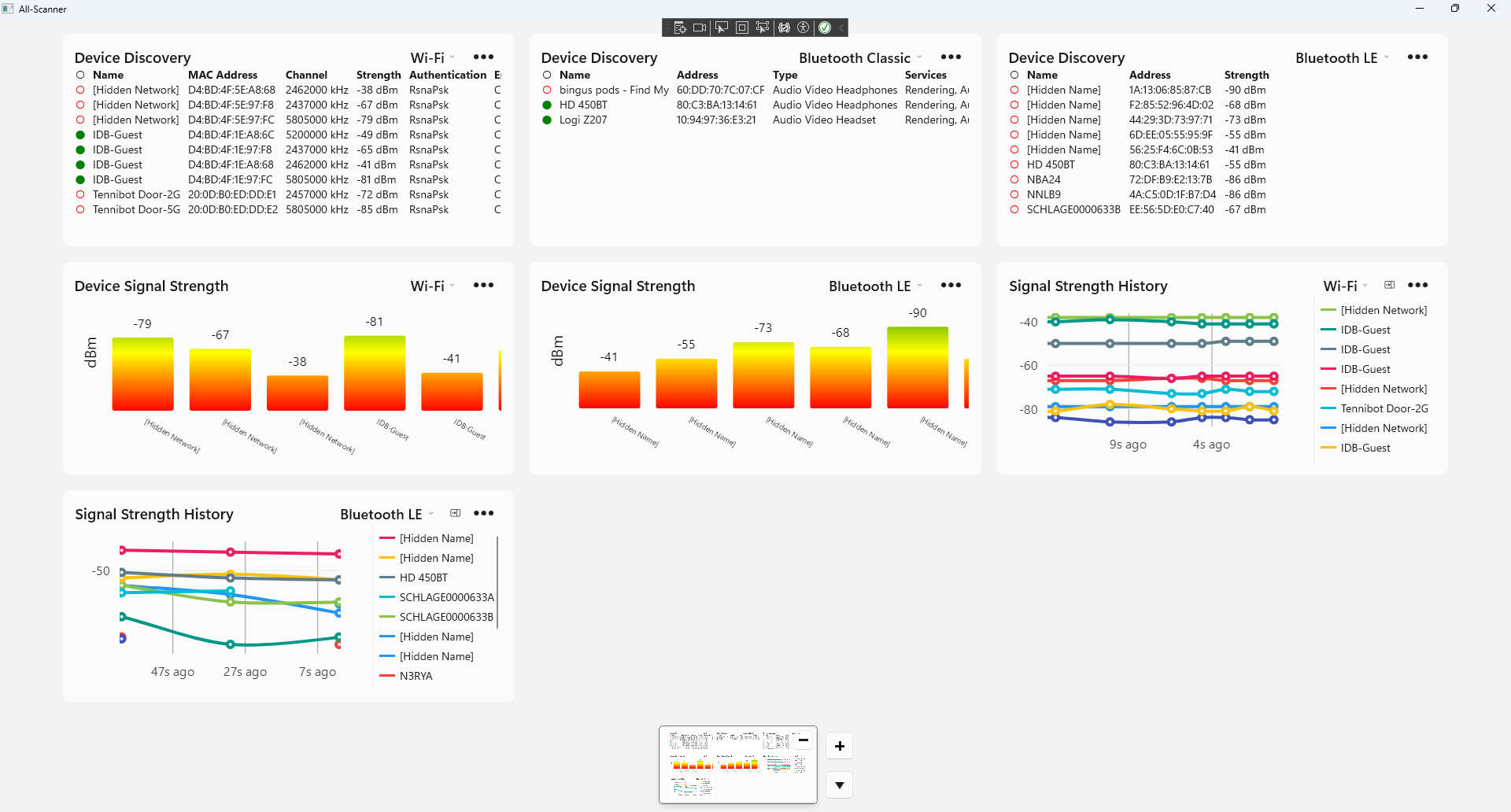Click the plus button beside the minimap
1511x812 pixels.
point(840,746)
